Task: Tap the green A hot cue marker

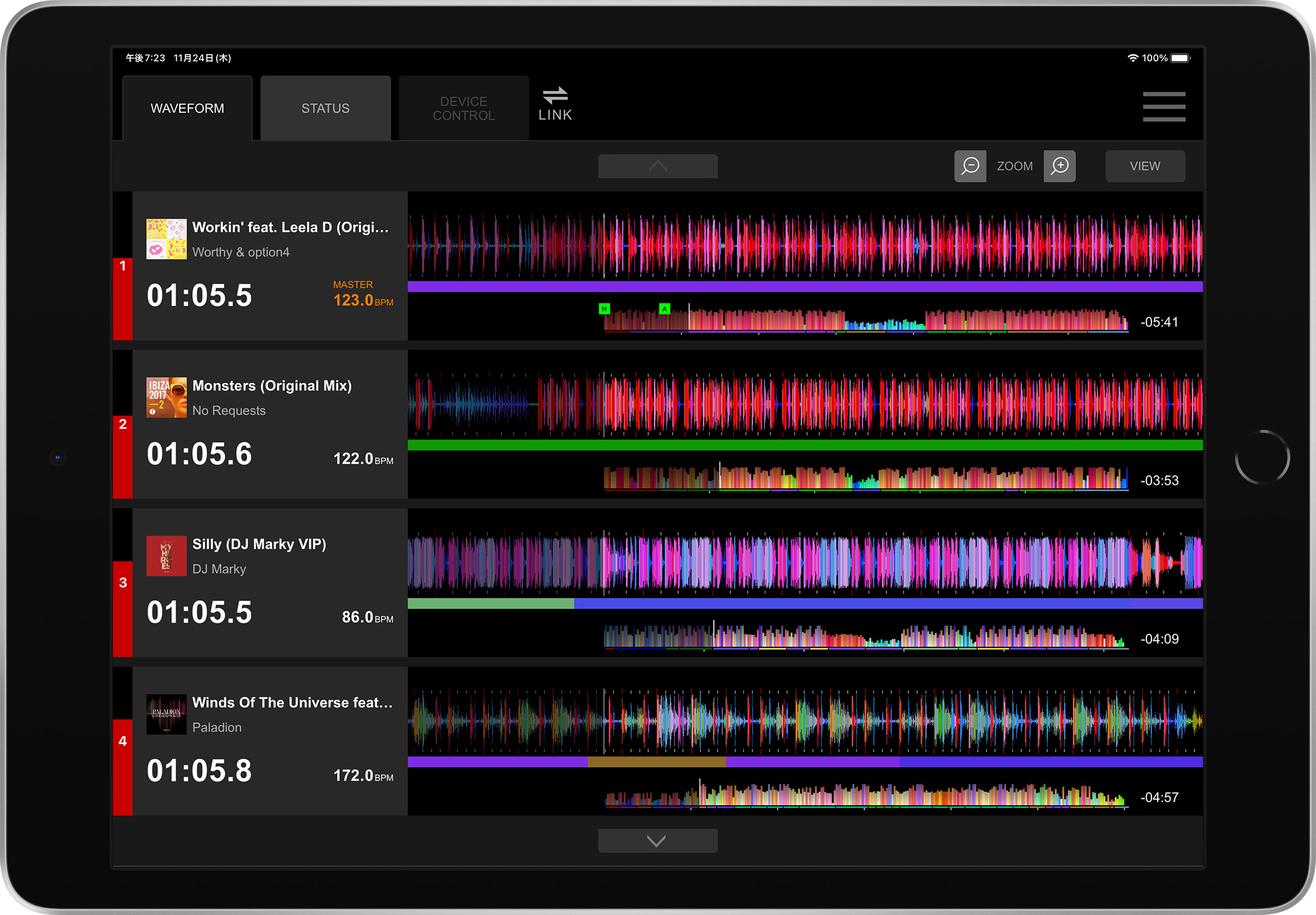Action: [664, 308]
